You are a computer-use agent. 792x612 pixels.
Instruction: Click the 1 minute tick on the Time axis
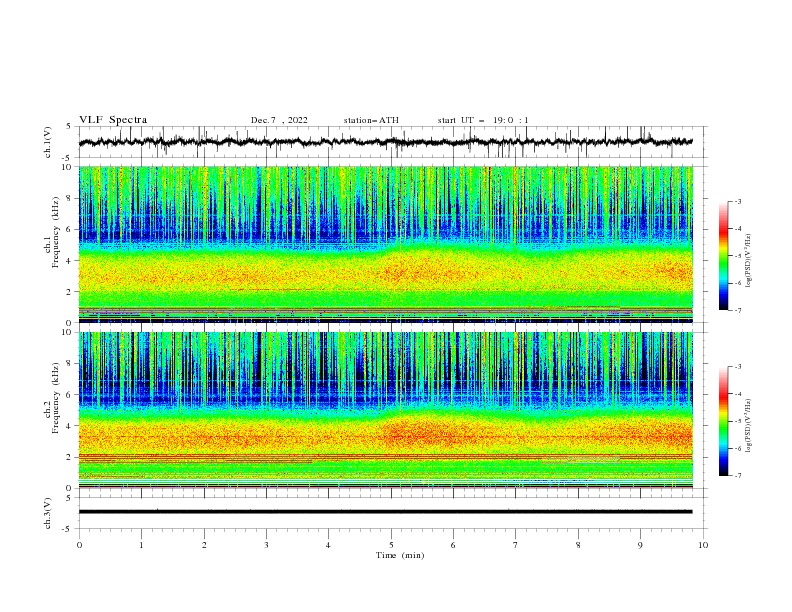[141, 545]
